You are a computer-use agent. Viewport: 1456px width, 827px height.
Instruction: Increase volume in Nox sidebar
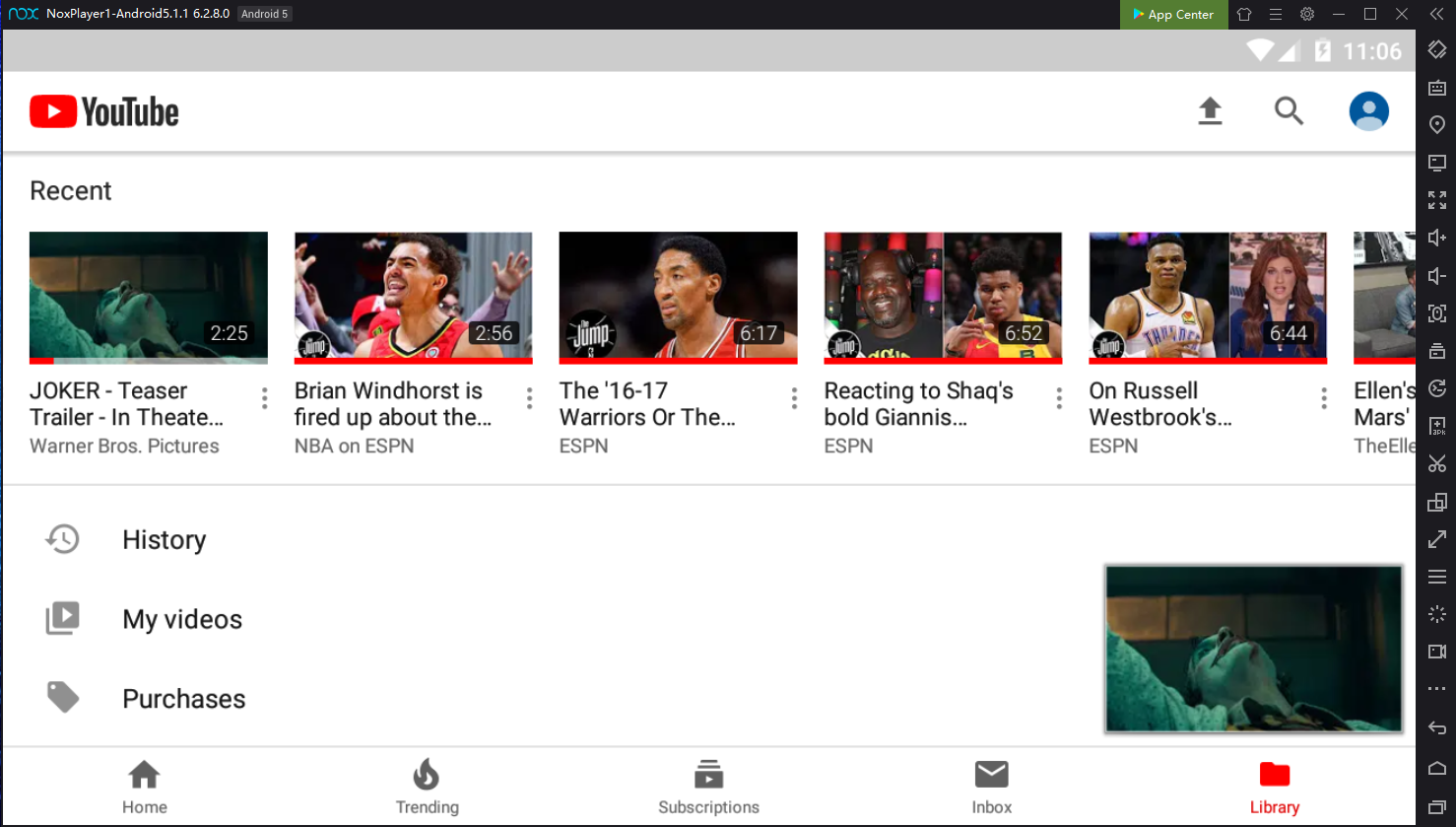click(1437, 238)
